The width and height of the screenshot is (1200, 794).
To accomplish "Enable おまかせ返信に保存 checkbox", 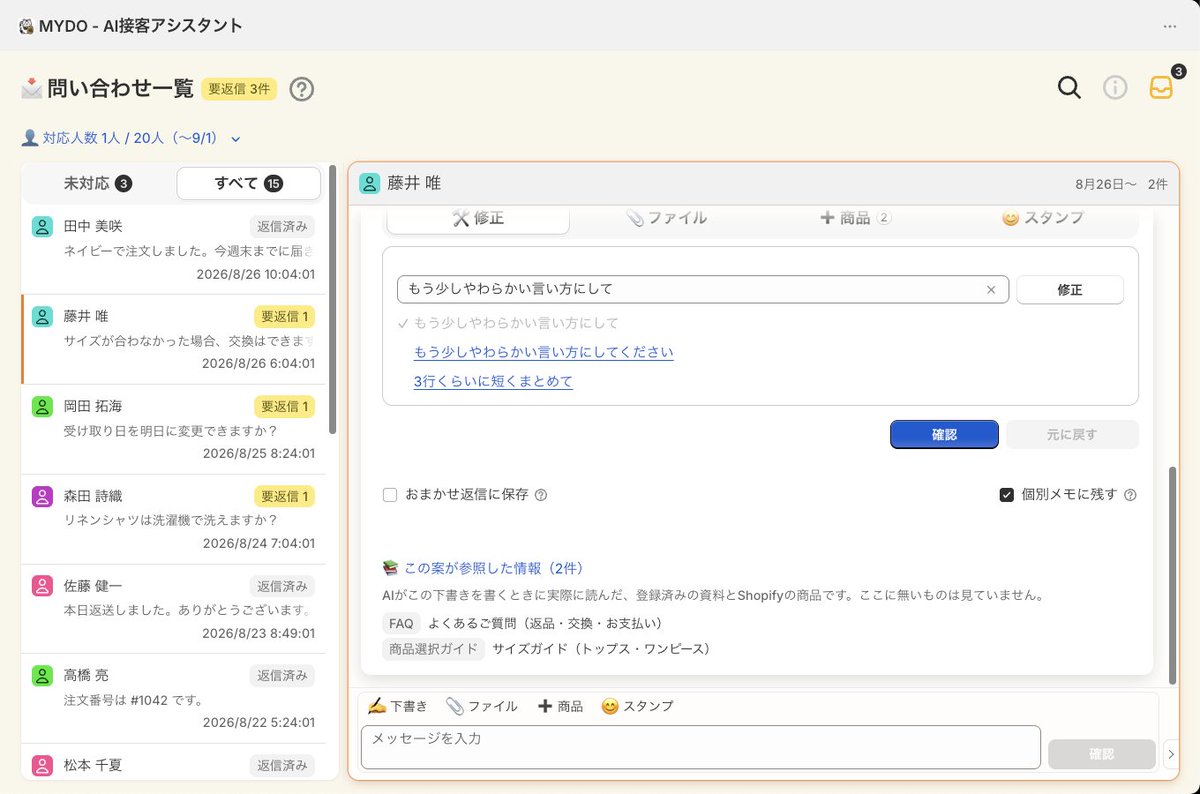I will tap(390, 495).
